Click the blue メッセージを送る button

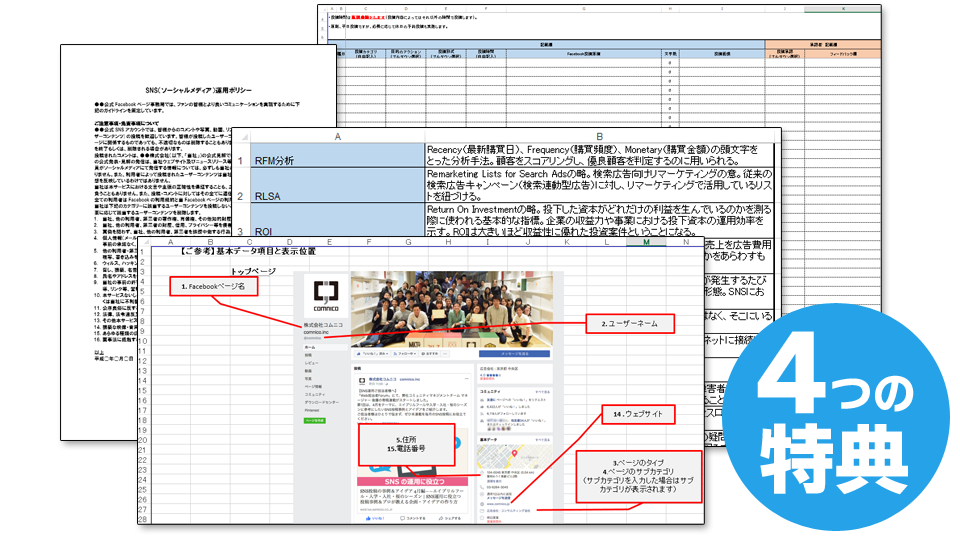pos(514,354)
